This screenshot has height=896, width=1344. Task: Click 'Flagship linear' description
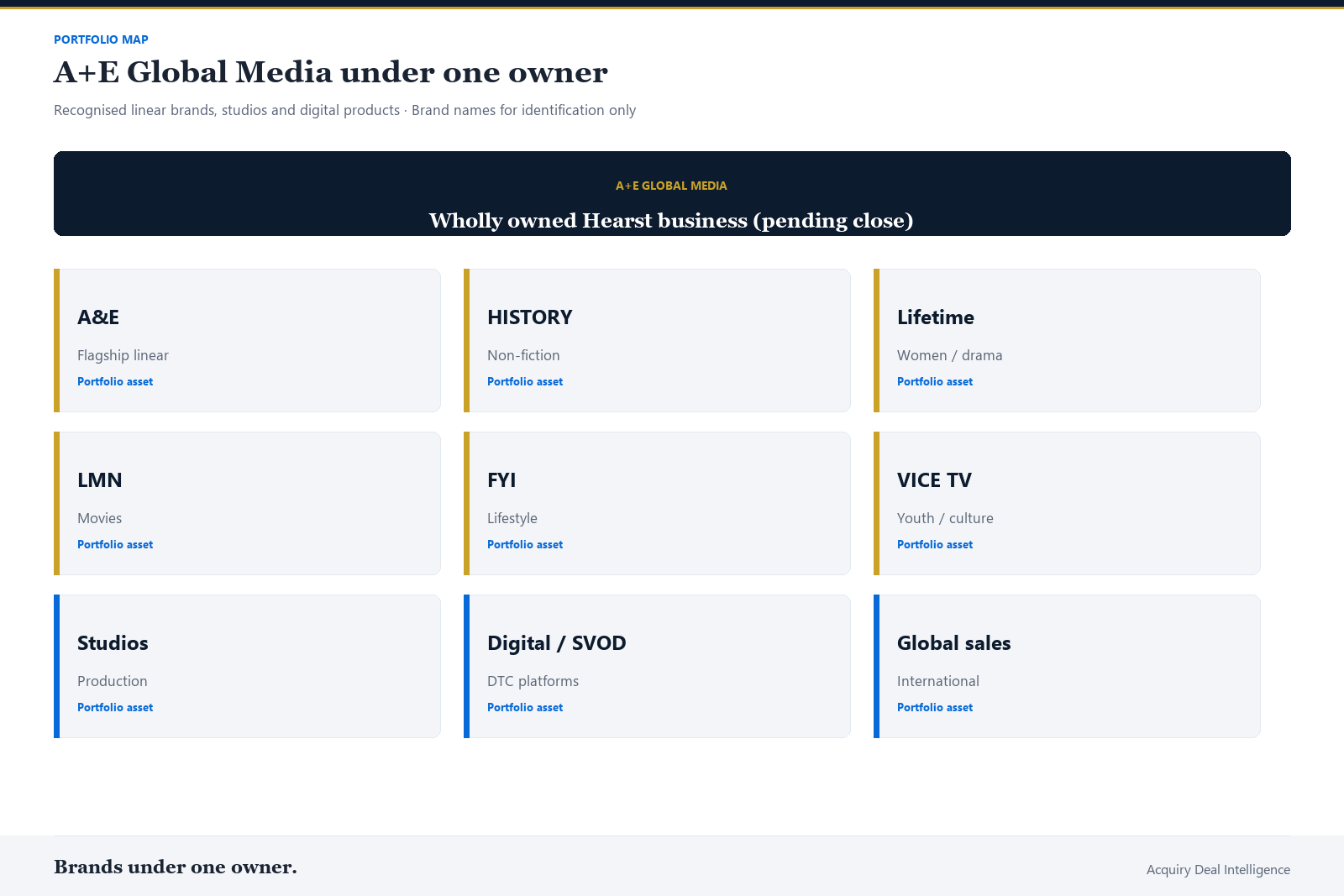point(123,355)
